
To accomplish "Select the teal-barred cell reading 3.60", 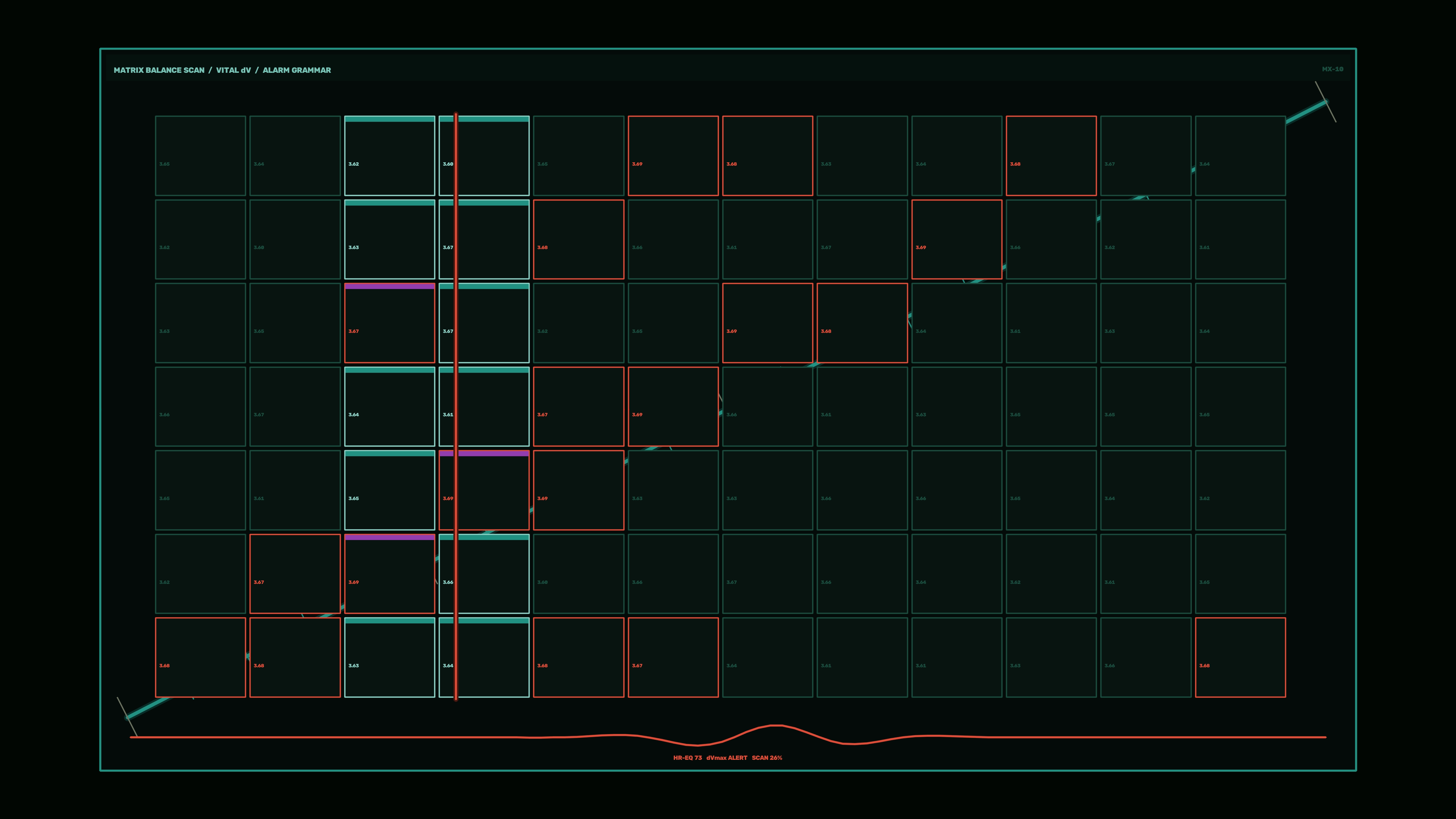I will (484, 156).
